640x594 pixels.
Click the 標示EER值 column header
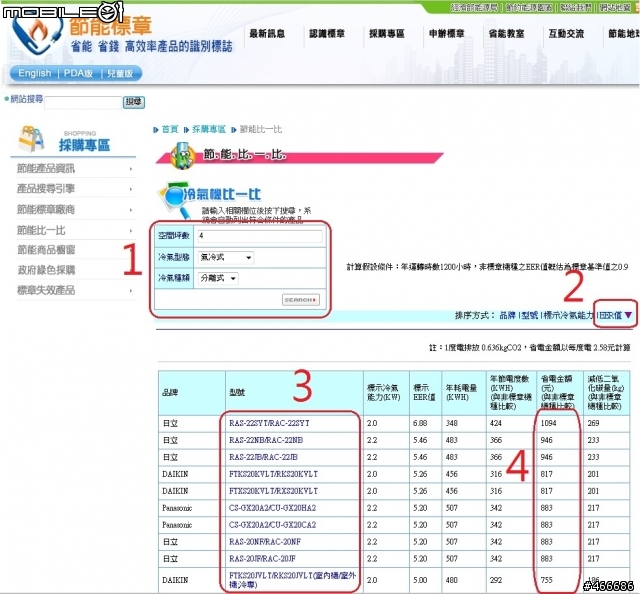click(x=424, y=392)
